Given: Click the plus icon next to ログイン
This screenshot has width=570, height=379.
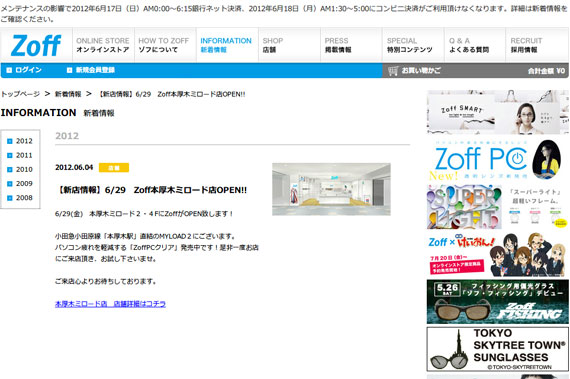Looking at the screenshot, I should [9, 70].
